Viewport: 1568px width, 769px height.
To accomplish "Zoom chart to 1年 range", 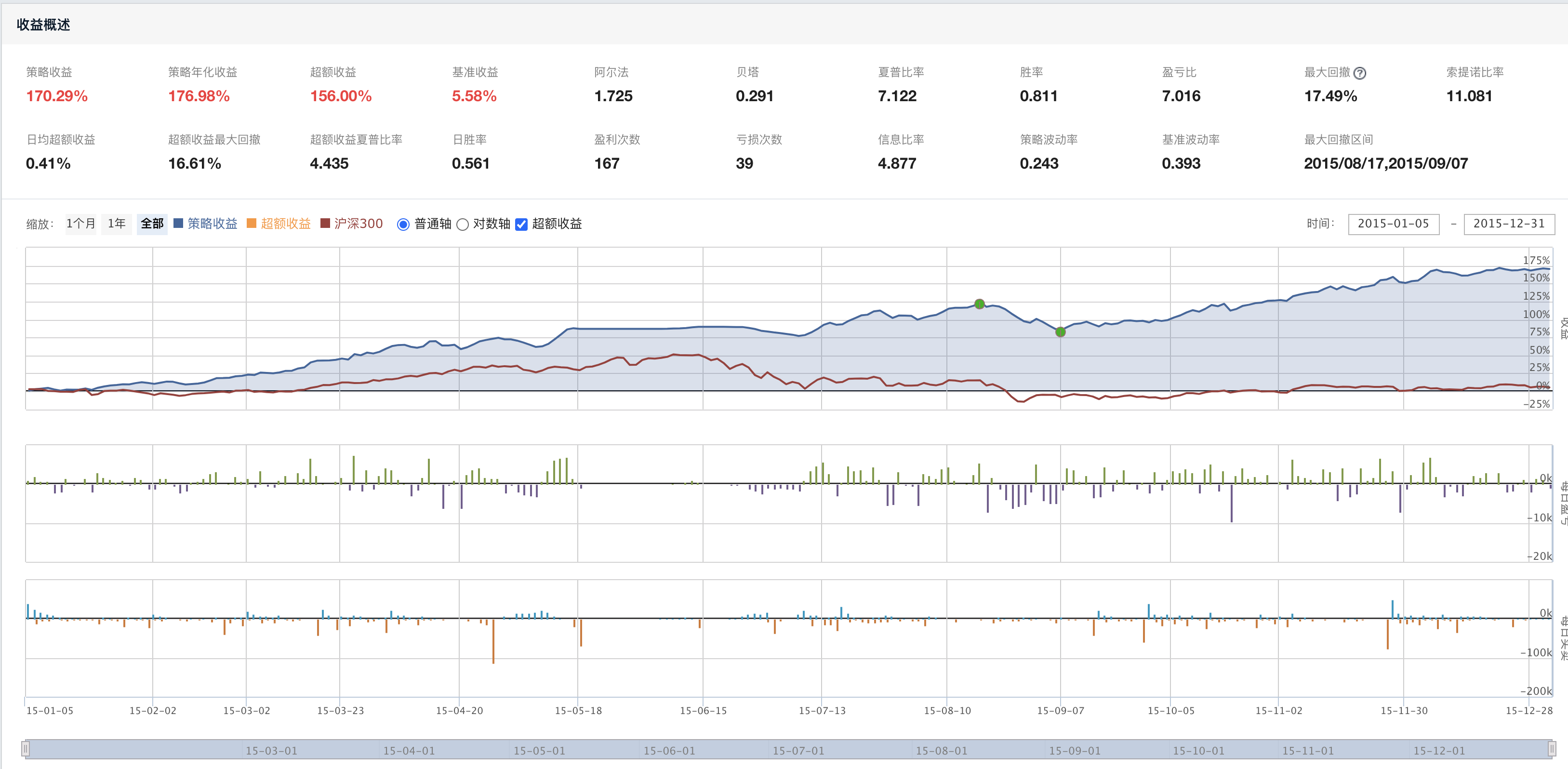I will [116, 224].
